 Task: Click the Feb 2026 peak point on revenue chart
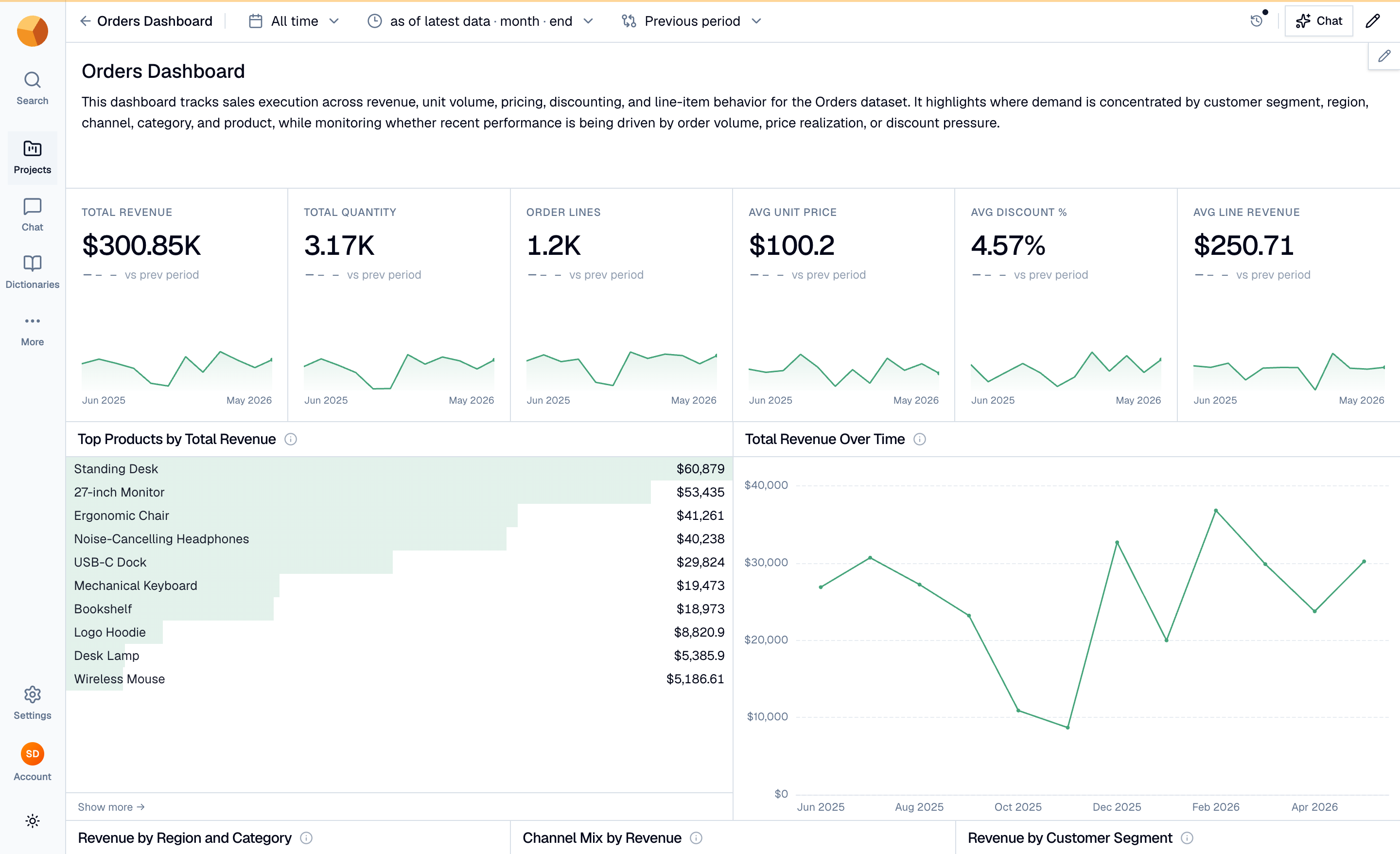pyautogui.click(x=1215, y=511)
